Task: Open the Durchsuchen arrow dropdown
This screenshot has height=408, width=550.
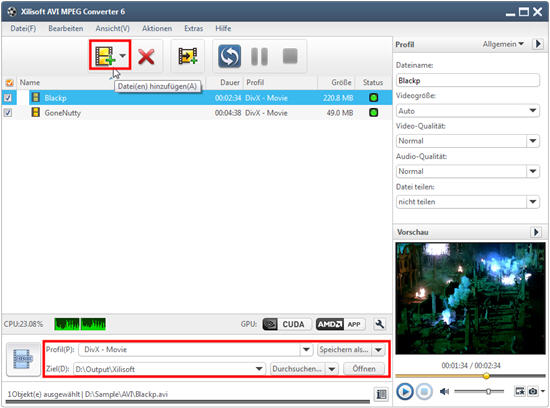Action: (x=331, y=369)
